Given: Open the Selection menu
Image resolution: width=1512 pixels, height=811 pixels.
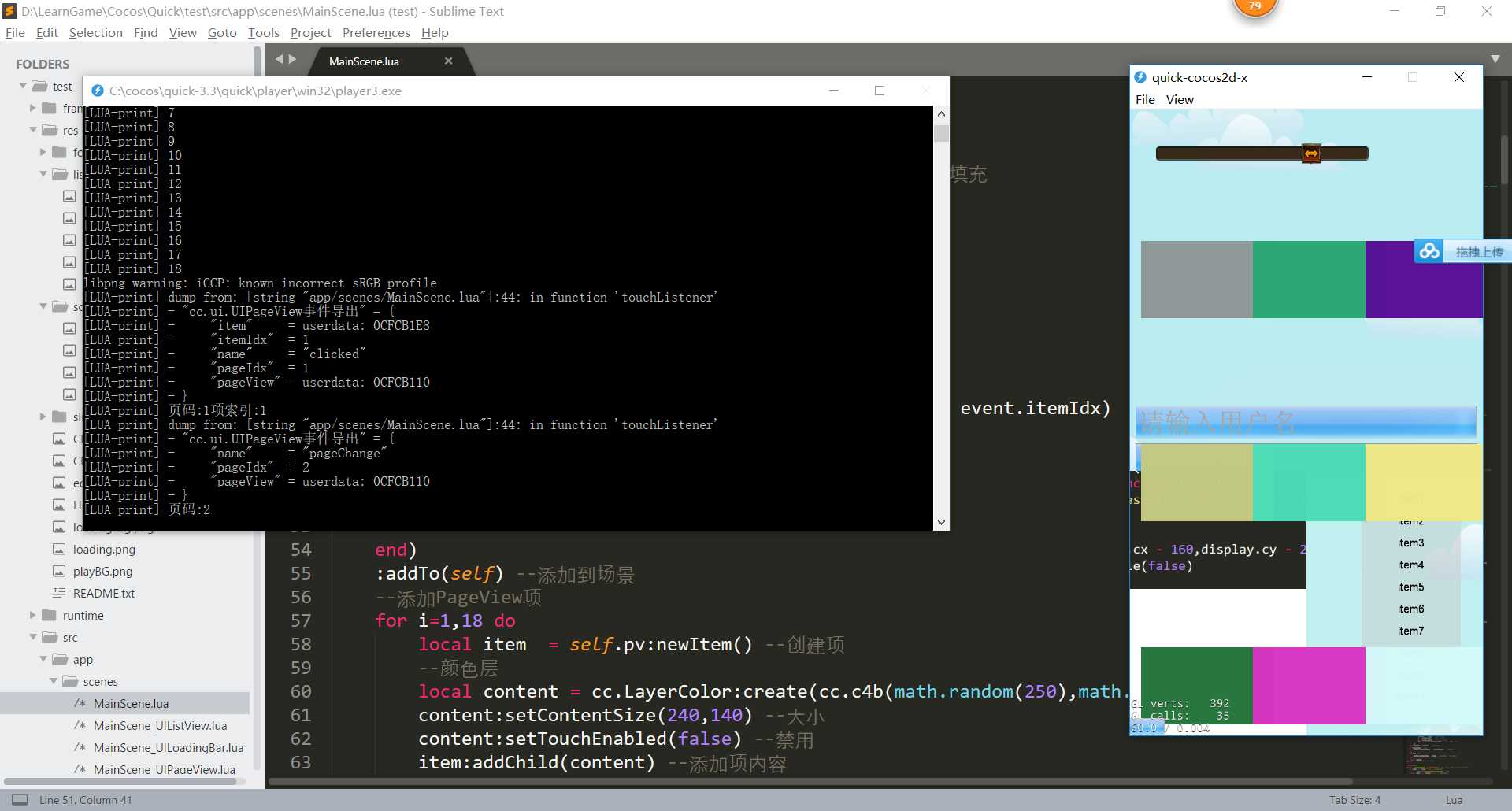Looking at the screenshot, I should point(96,32).
